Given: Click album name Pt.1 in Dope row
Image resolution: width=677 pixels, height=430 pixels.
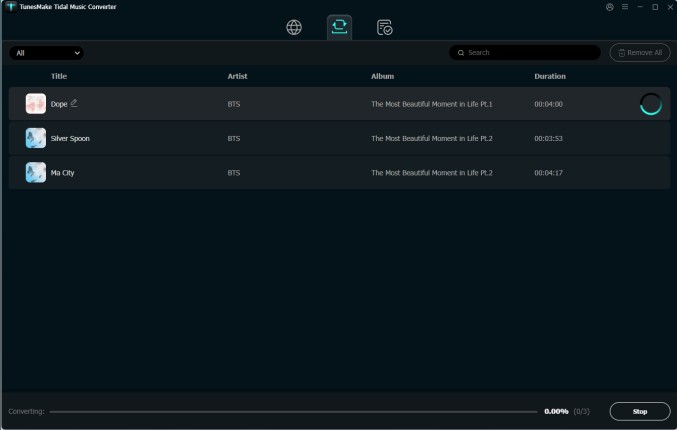Looking at the screenshot, I should (x=432, y=104).
